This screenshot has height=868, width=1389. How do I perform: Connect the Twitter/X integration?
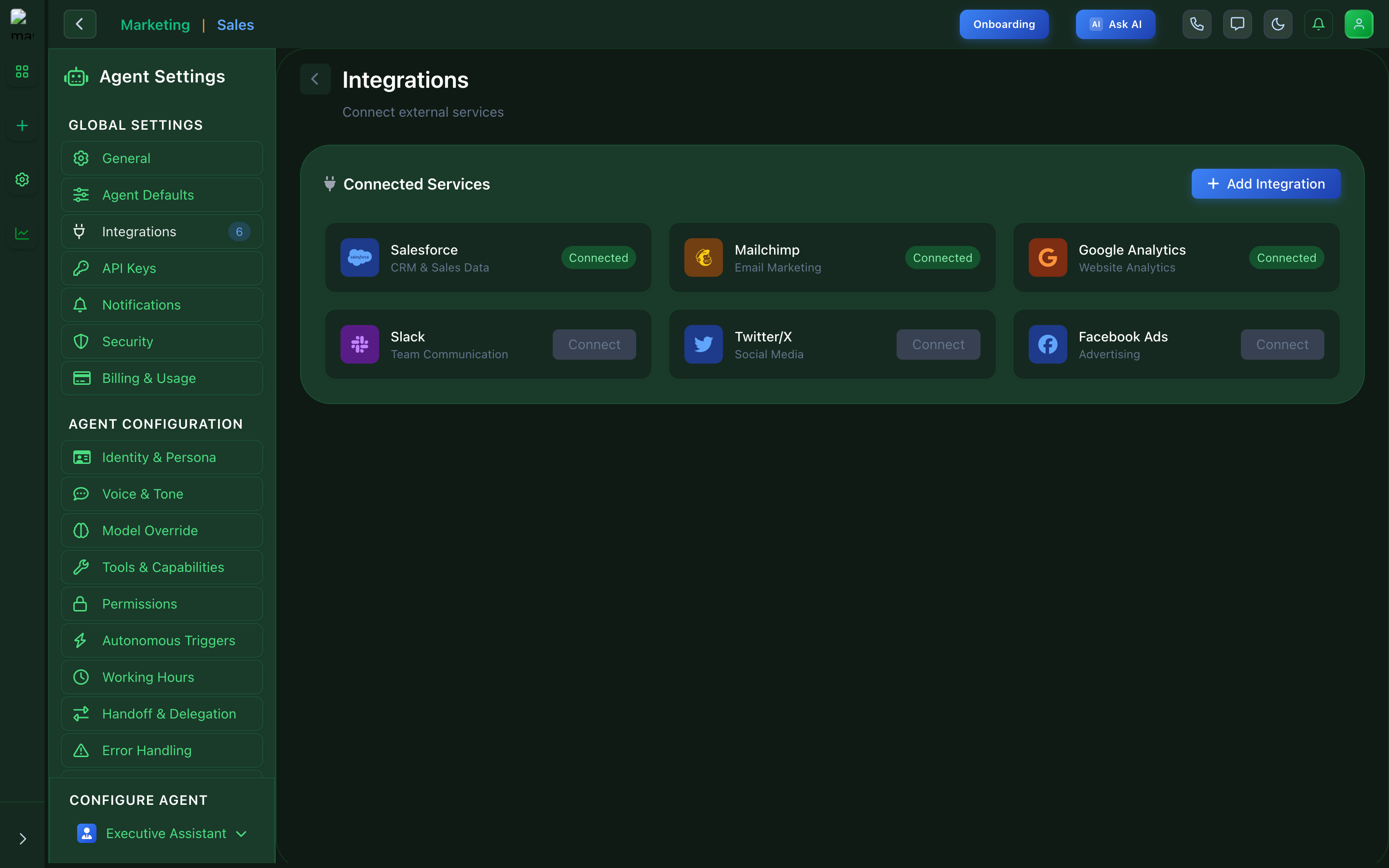[x=938, y=344]
